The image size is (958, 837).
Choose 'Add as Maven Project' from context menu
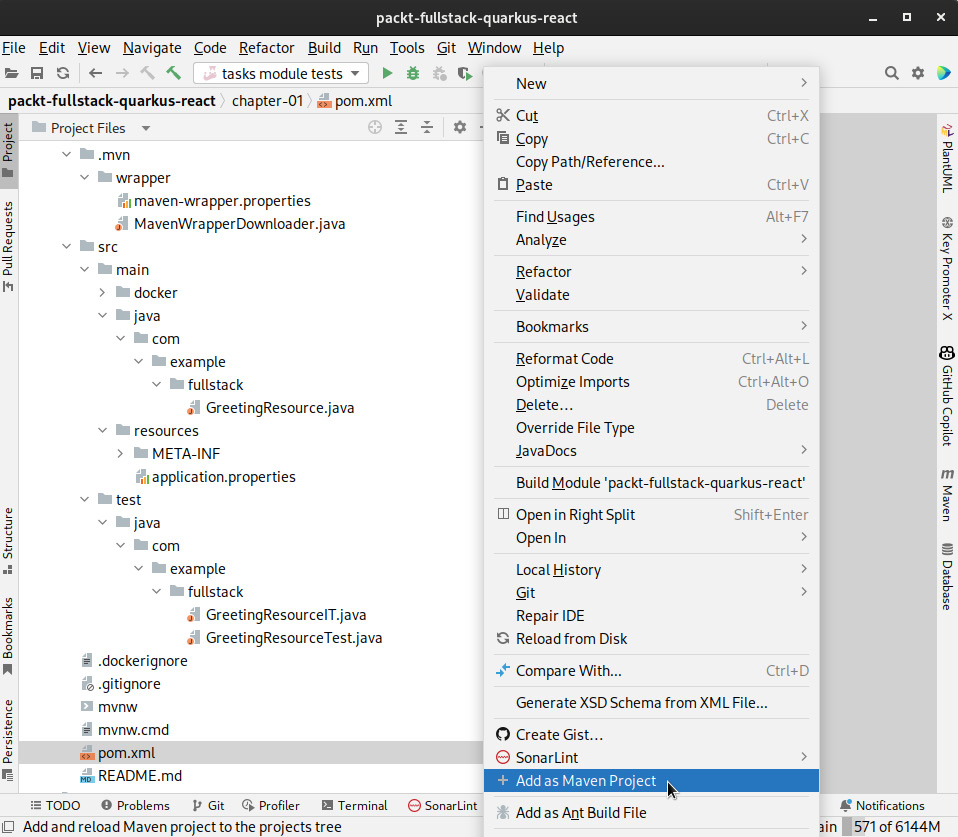pyautogui.click(x=585, y=781)
